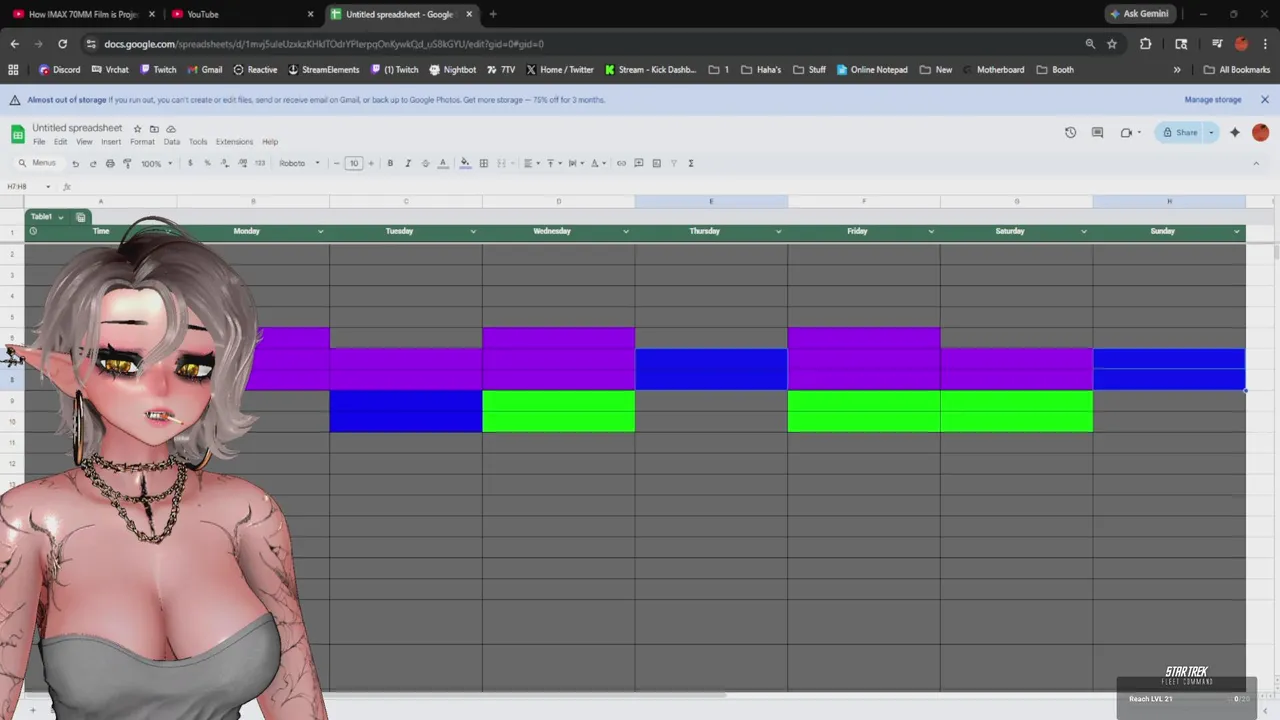Open Sunday column filter dropdown
1280x720 pixels.
pos(1237,231)
